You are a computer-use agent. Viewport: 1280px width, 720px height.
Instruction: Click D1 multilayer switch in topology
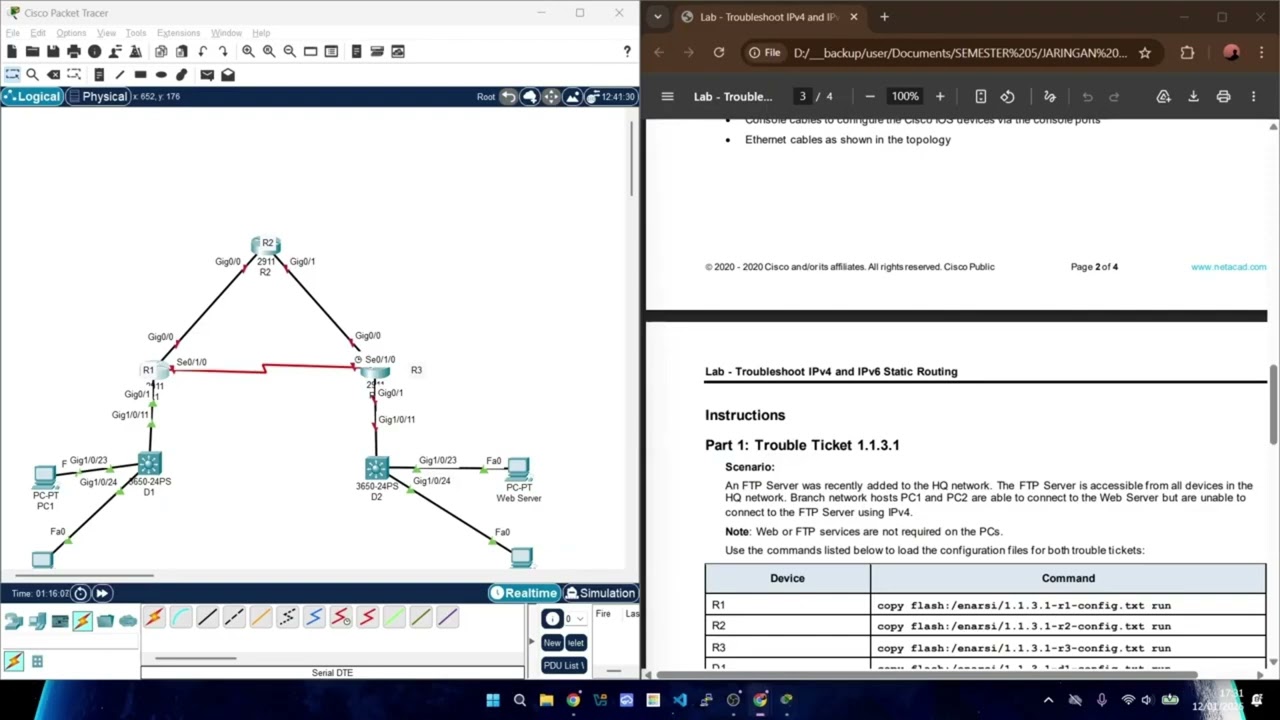(150, 463)
